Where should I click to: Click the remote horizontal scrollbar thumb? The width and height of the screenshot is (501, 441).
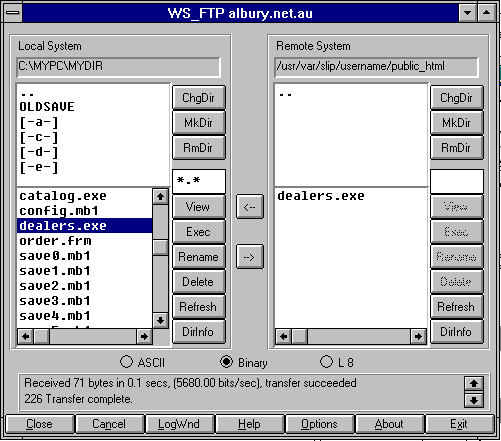point(300,337)
